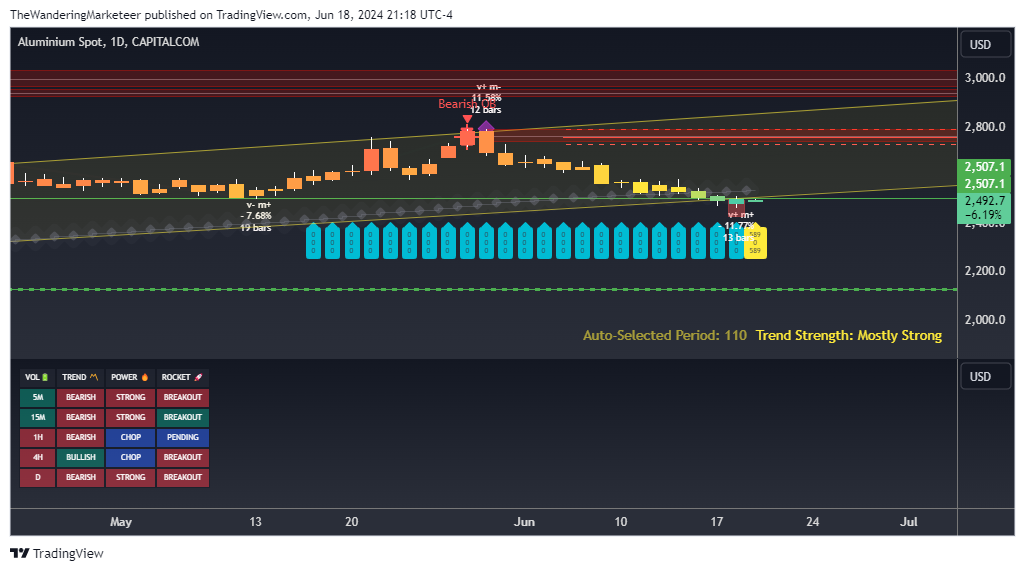This screenshot has height=571, width=1025.
Task: Click the 15M timeframe cell
Action: point(37,417)
